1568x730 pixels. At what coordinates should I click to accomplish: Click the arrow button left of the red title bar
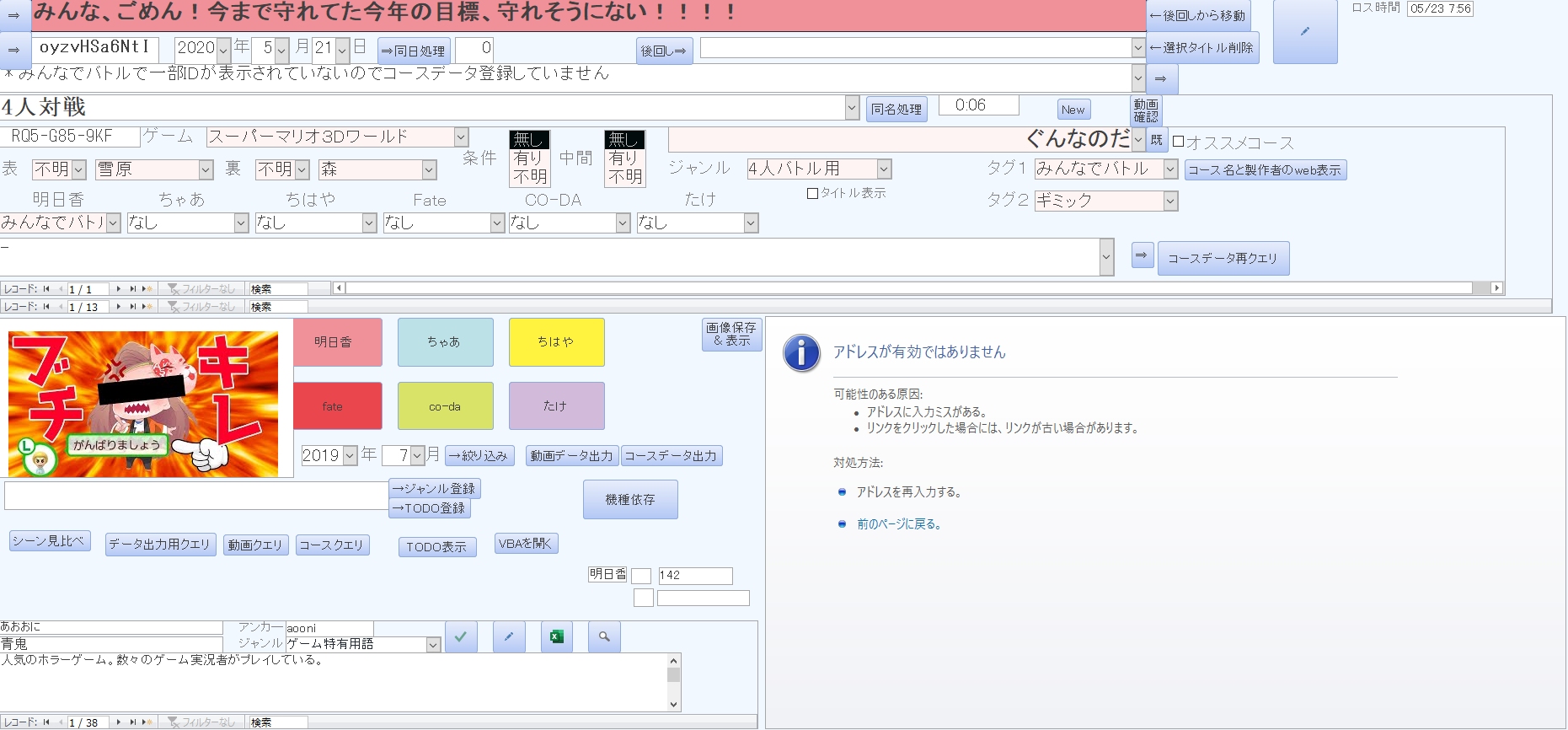14,15
